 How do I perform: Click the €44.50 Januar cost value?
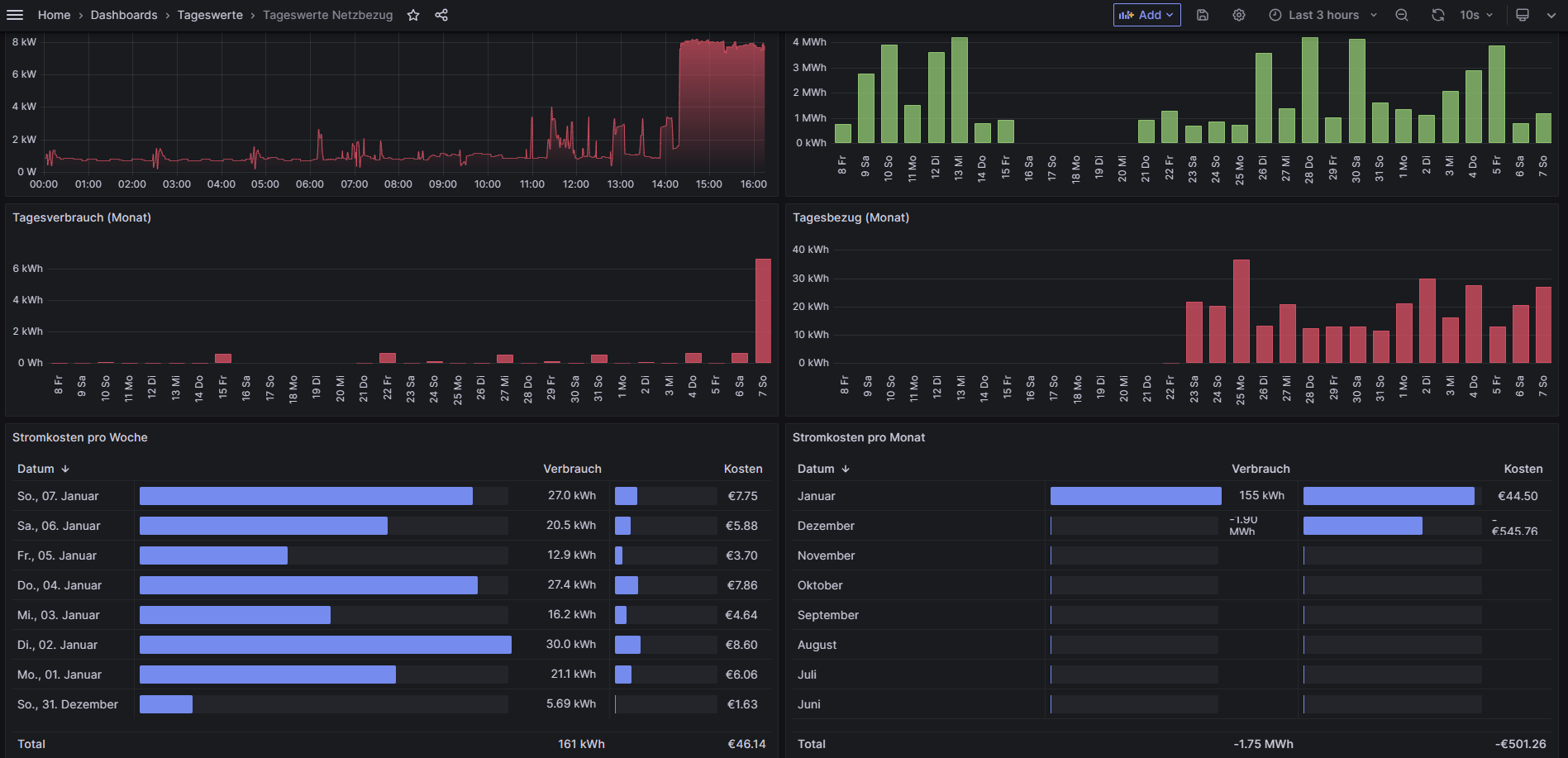point(1518,496)
